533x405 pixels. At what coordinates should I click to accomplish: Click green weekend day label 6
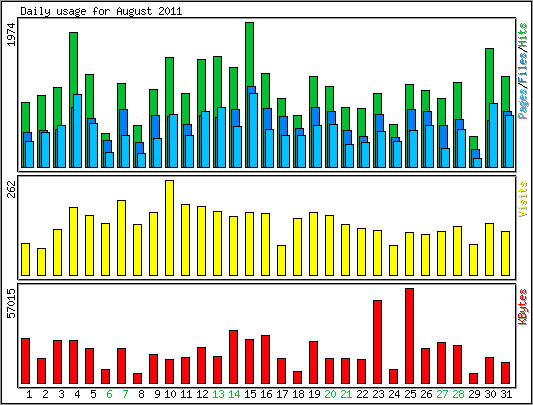pyautogui.click(x=109, y=394)
